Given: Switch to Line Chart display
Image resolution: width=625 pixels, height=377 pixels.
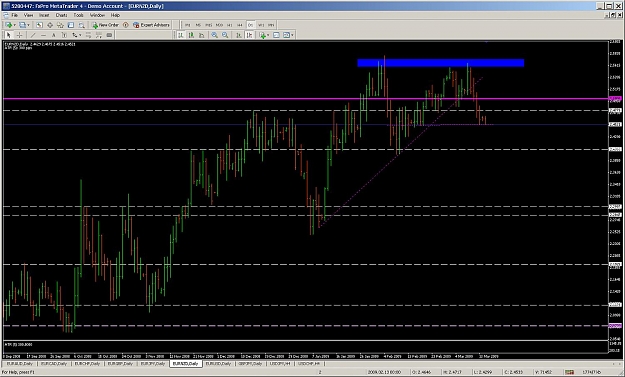Looking at the screenshot, I should coord(202,35).
